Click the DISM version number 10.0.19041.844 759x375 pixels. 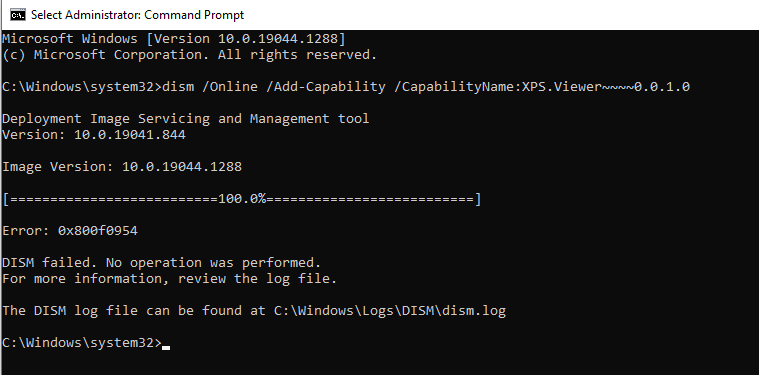pos(130,135)
